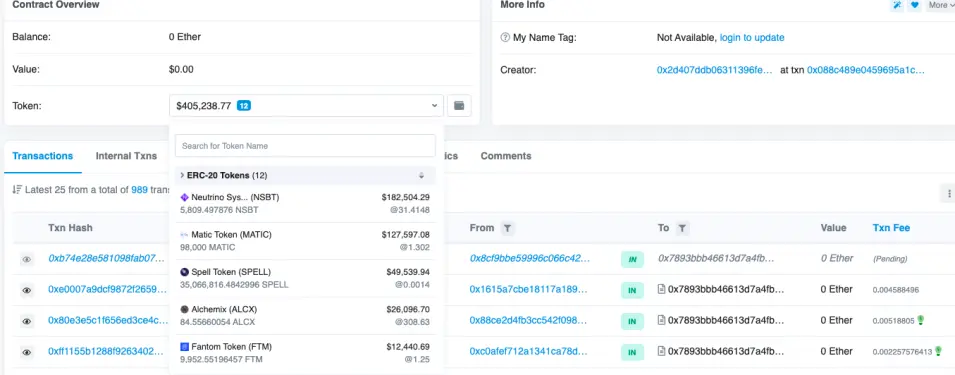Viewport: 955px width, 375px height.
Task: Select Matic Token (MATIC) entry
Action: pyautogui.click(x=305, y=241)
